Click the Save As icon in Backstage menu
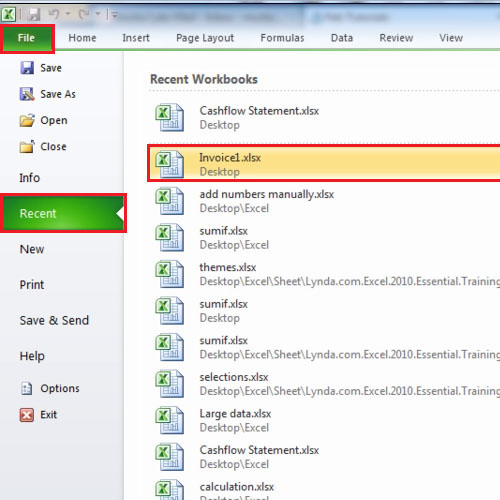The image size is (500, 500). pyautogui.click(x=27, y=94)
